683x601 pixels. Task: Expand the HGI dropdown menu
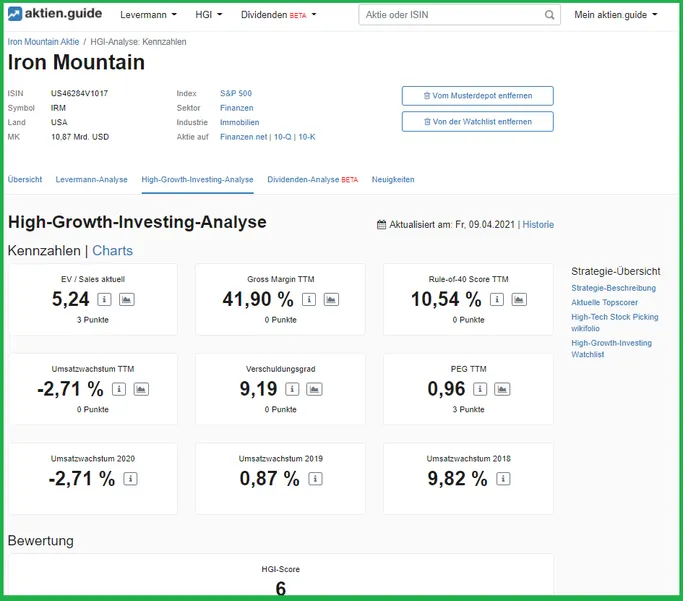pos(209,15)
